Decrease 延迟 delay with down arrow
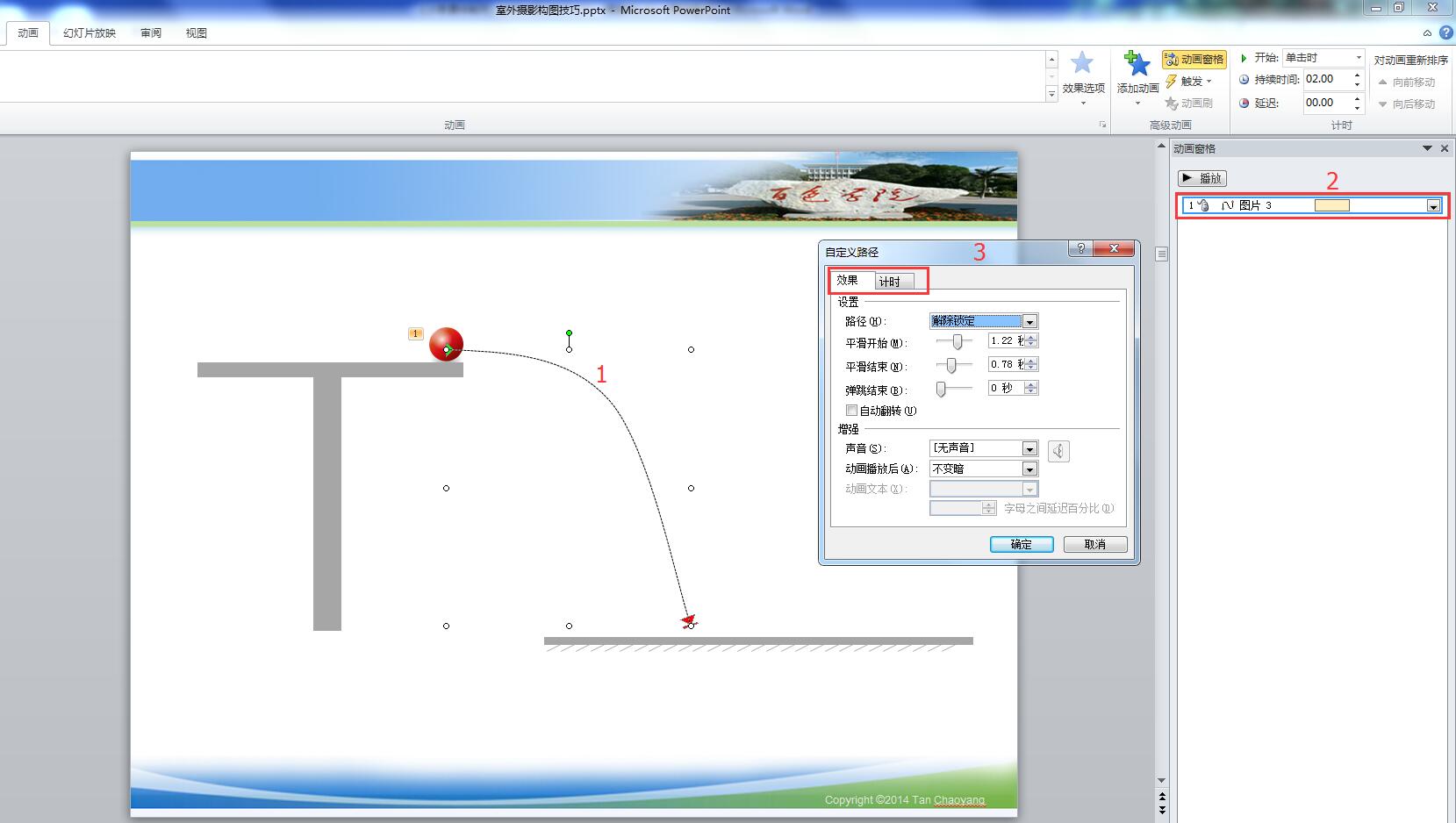Image resolution: width=1456 pixels, height=823 pixels. coord(1358,108)
